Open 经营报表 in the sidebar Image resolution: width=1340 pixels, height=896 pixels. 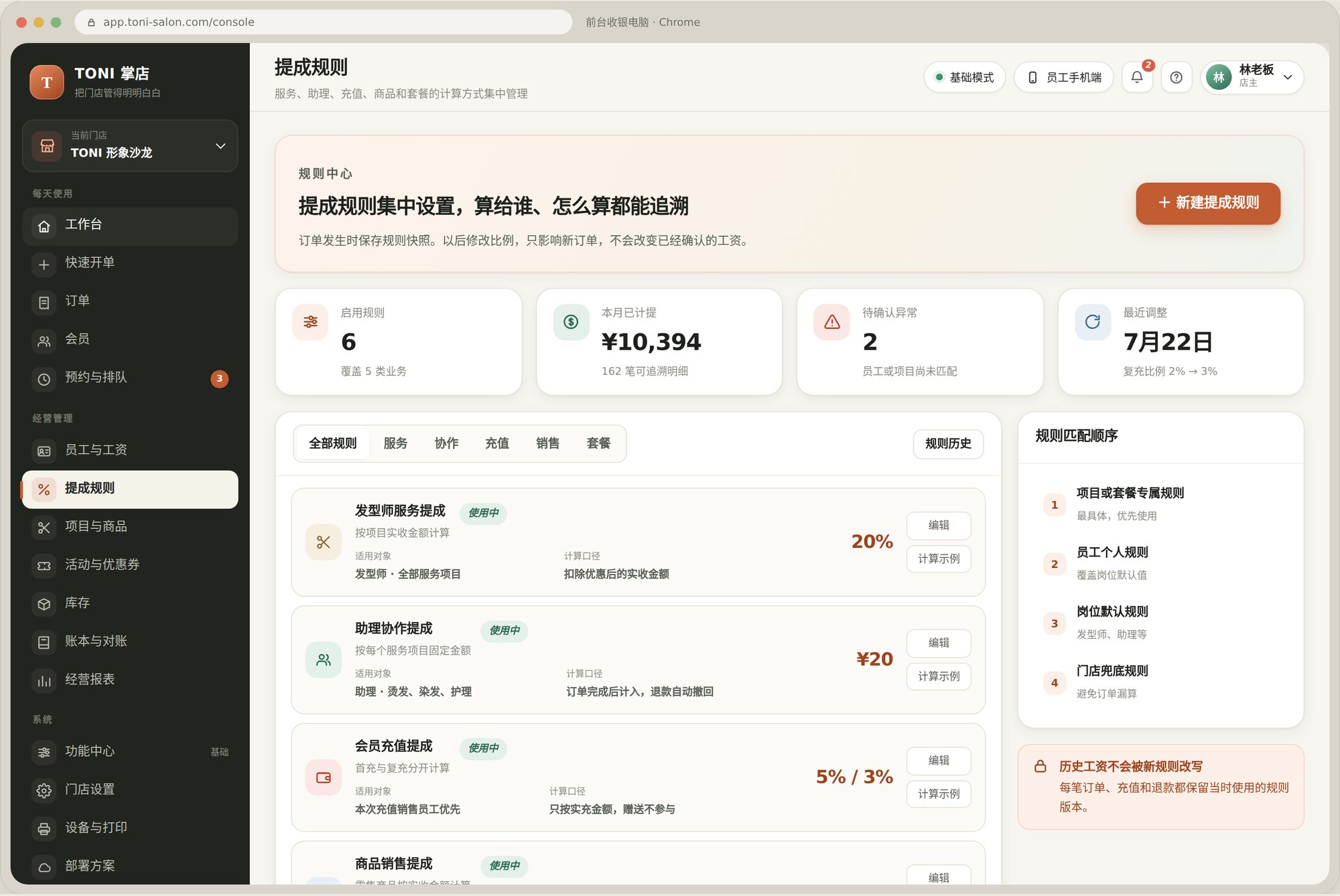[x=130, y=681]
